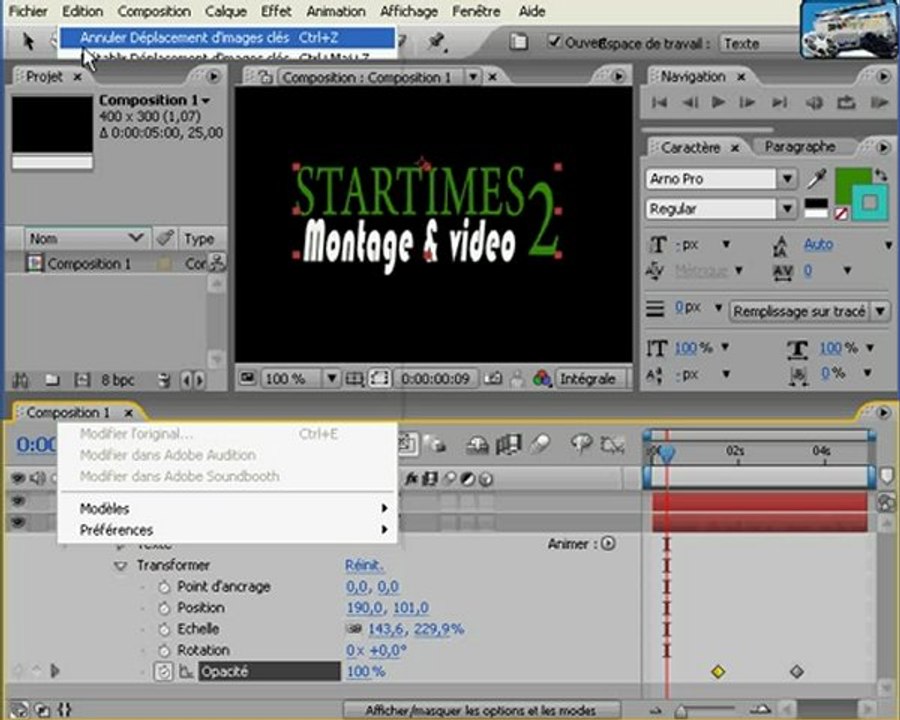Viewport: 900px width, 720px height.
Task: Collapse the Transformer property group
Action: click(x=120, y=566)
